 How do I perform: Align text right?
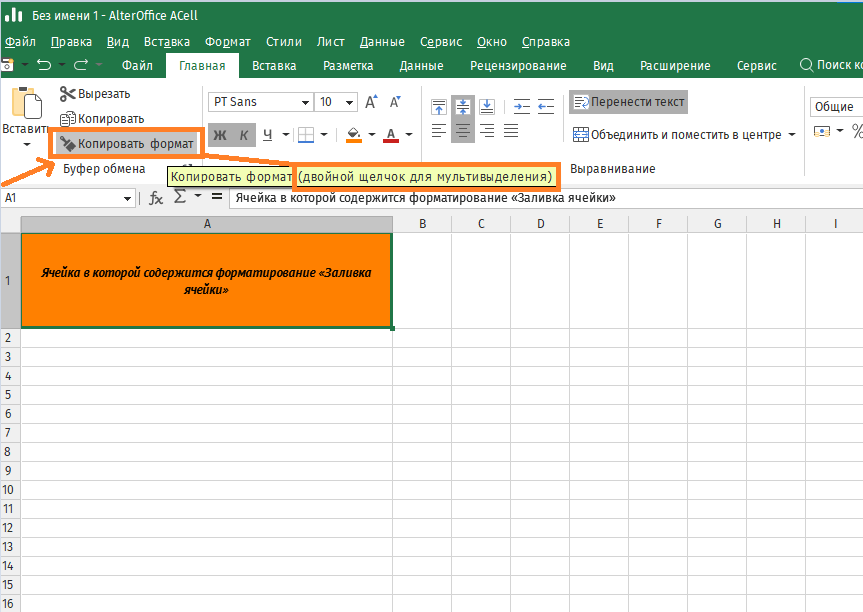487,131
